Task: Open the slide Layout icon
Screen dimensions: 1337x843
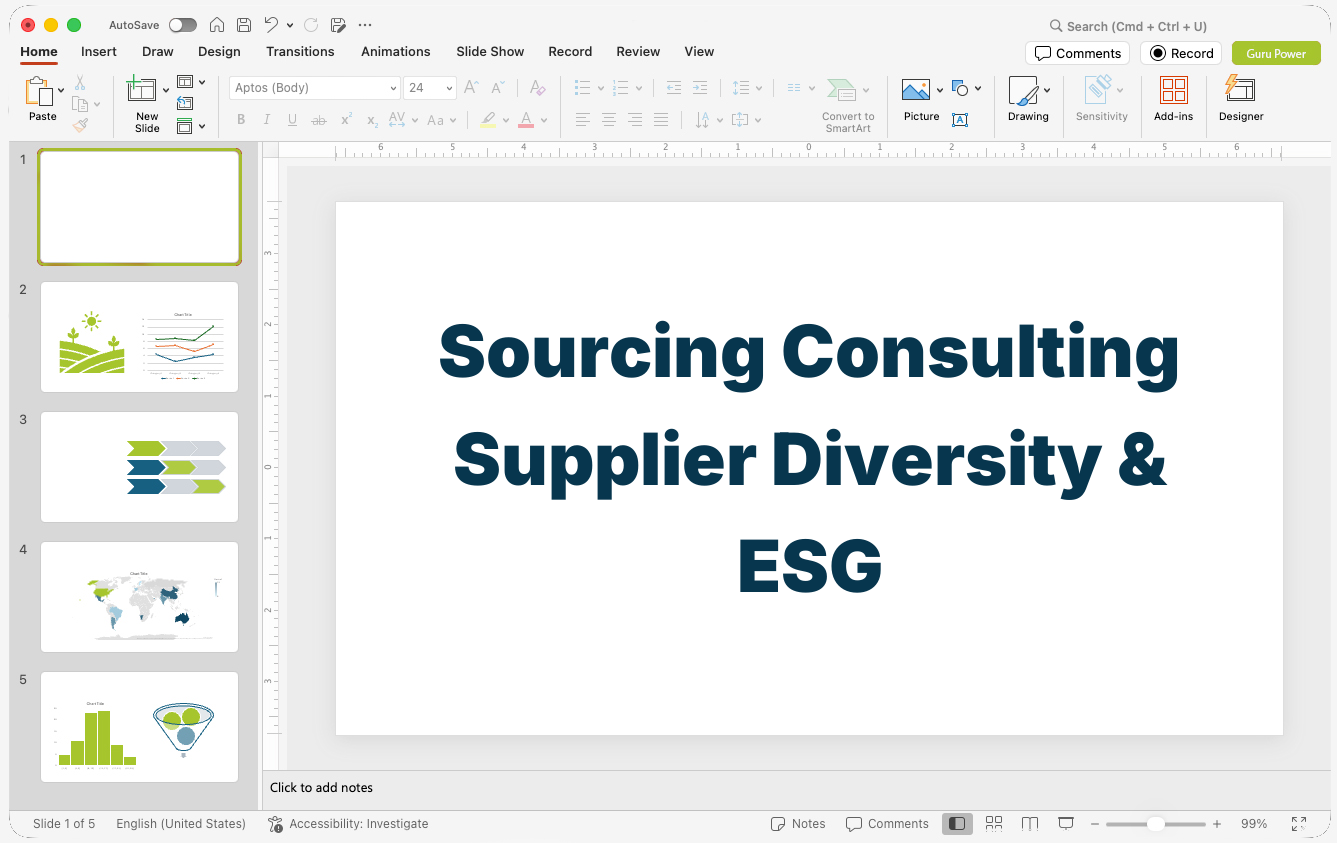Action: click(185, 82)
